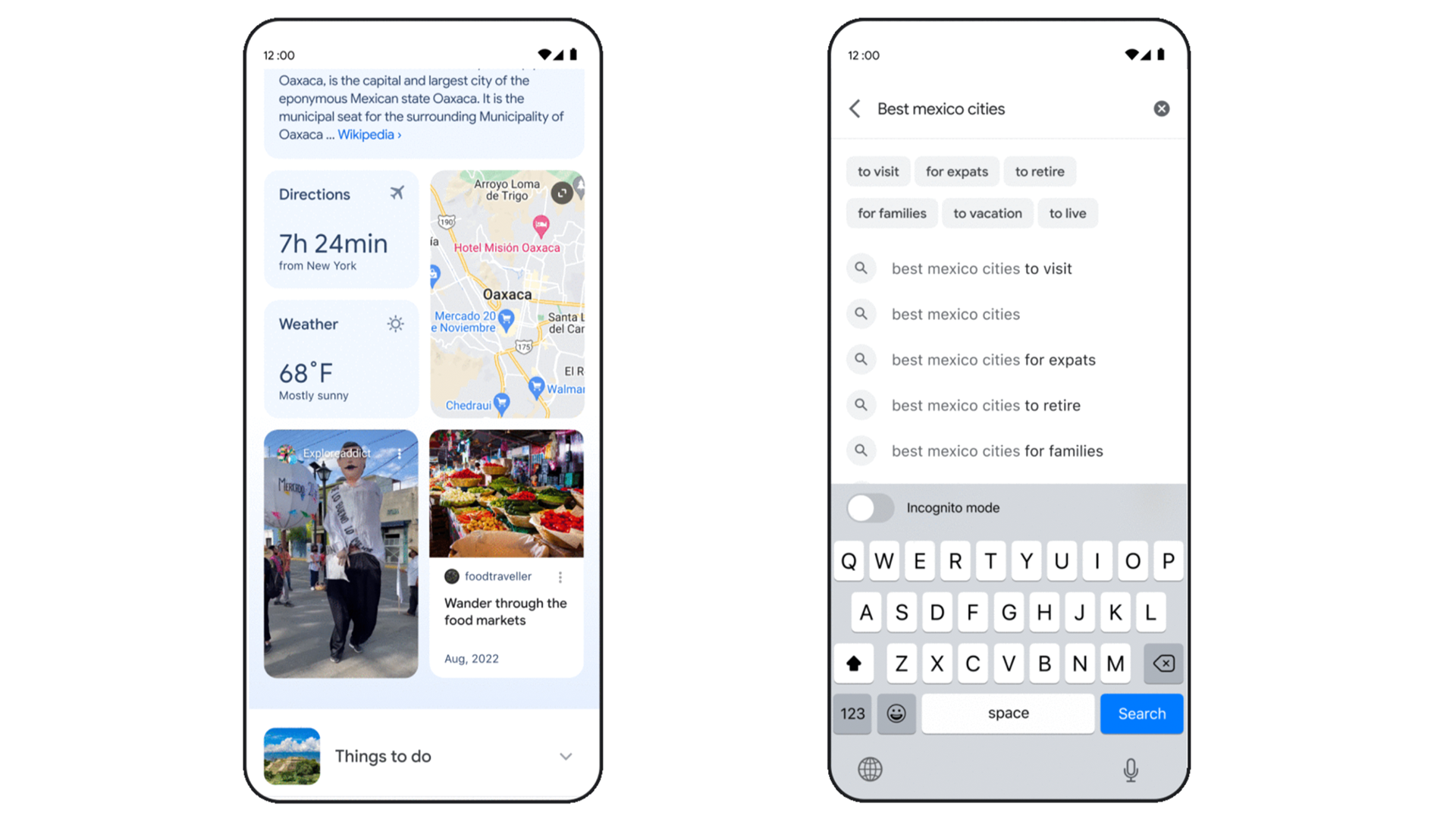The image size is (1456, 819).
Task: Tap the blue Search button
Action: pyautogui.click(x=1140, y=713)
